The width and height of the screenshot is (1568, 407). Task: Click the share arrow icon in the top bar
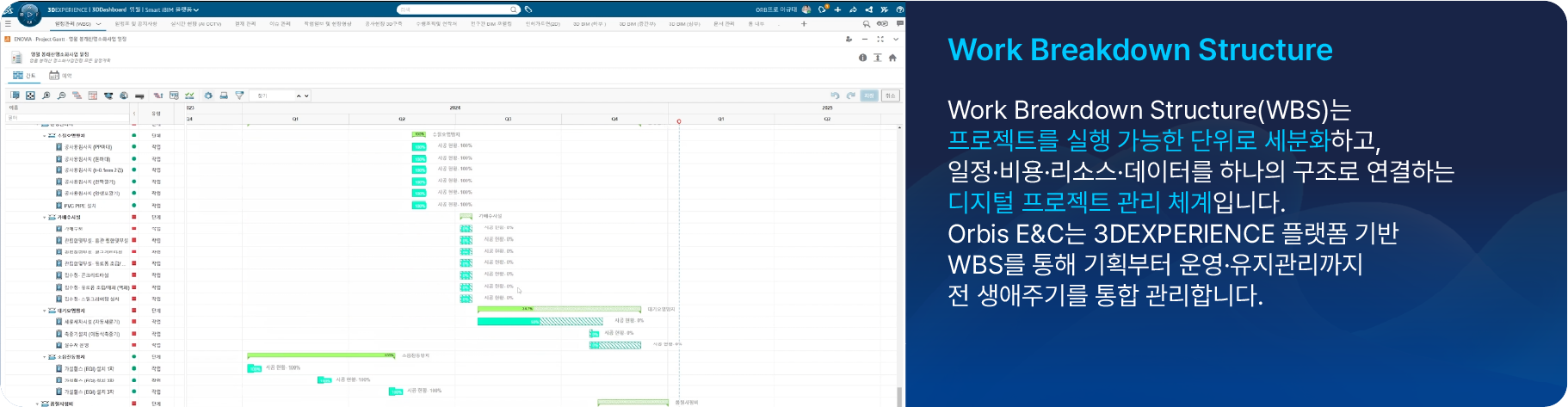tap(853, 9)
